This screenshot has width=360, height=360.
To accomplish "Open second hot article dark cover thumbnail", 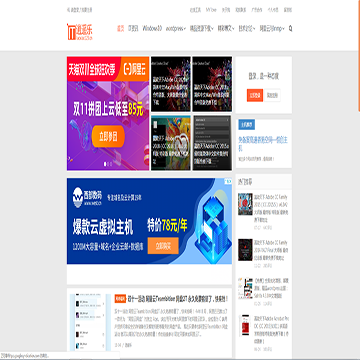I will point(245,250).
